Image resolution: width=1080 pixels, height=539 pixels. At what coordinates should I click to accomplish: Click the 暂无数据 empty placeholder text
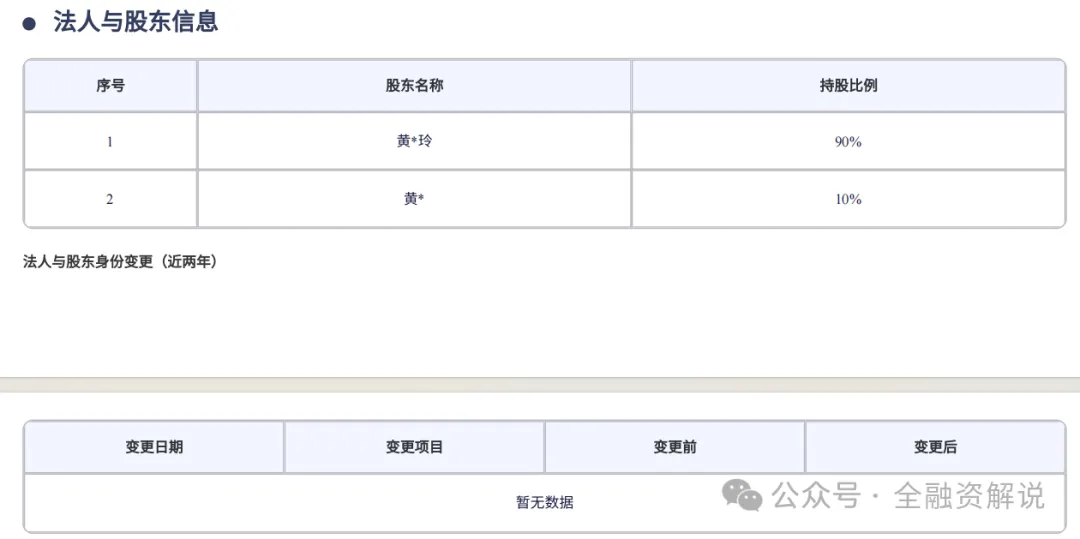545,503
